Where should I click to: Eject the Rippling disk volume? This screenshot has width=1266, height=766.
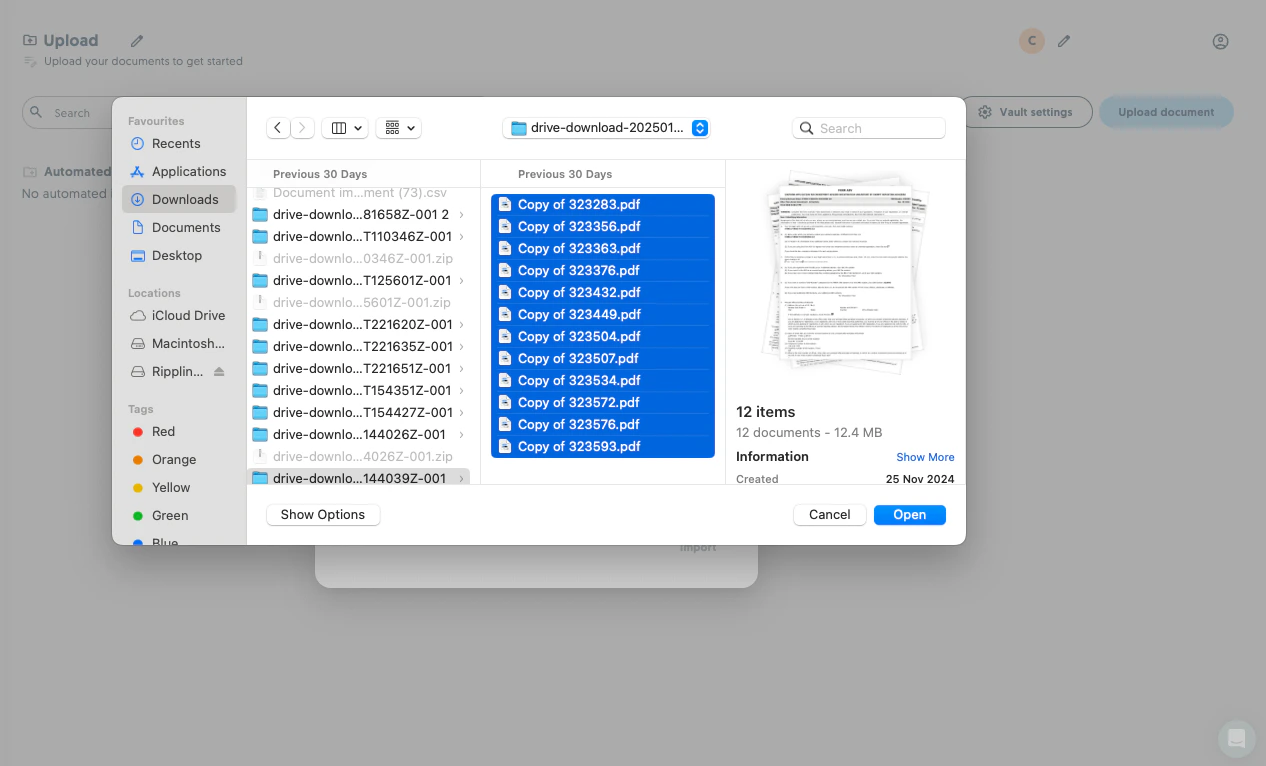tap(219, 371)
